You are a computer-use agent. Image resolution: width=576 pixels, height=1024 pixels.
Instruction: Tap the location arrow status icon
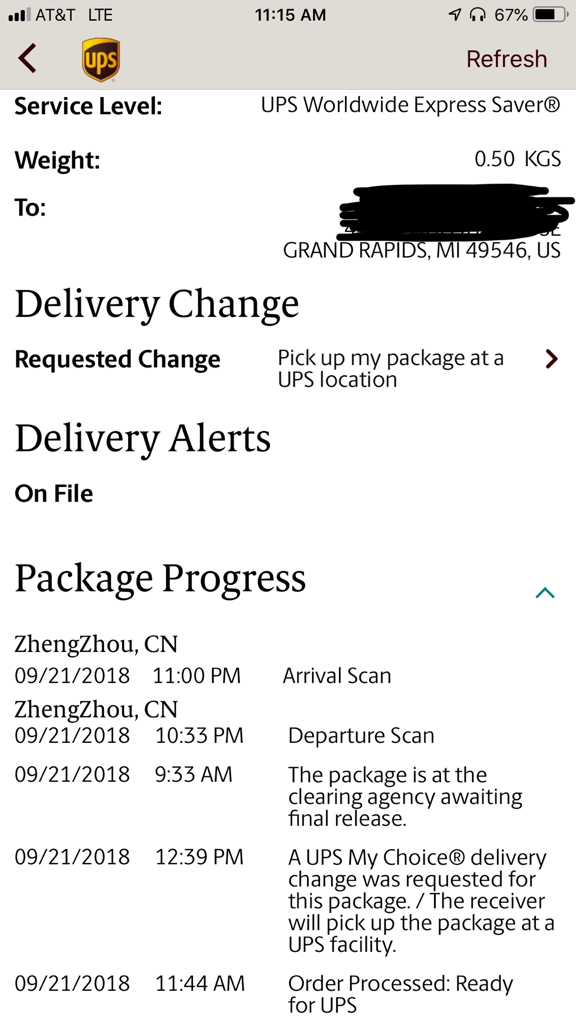pyautogui.click(x=455, y=14)
